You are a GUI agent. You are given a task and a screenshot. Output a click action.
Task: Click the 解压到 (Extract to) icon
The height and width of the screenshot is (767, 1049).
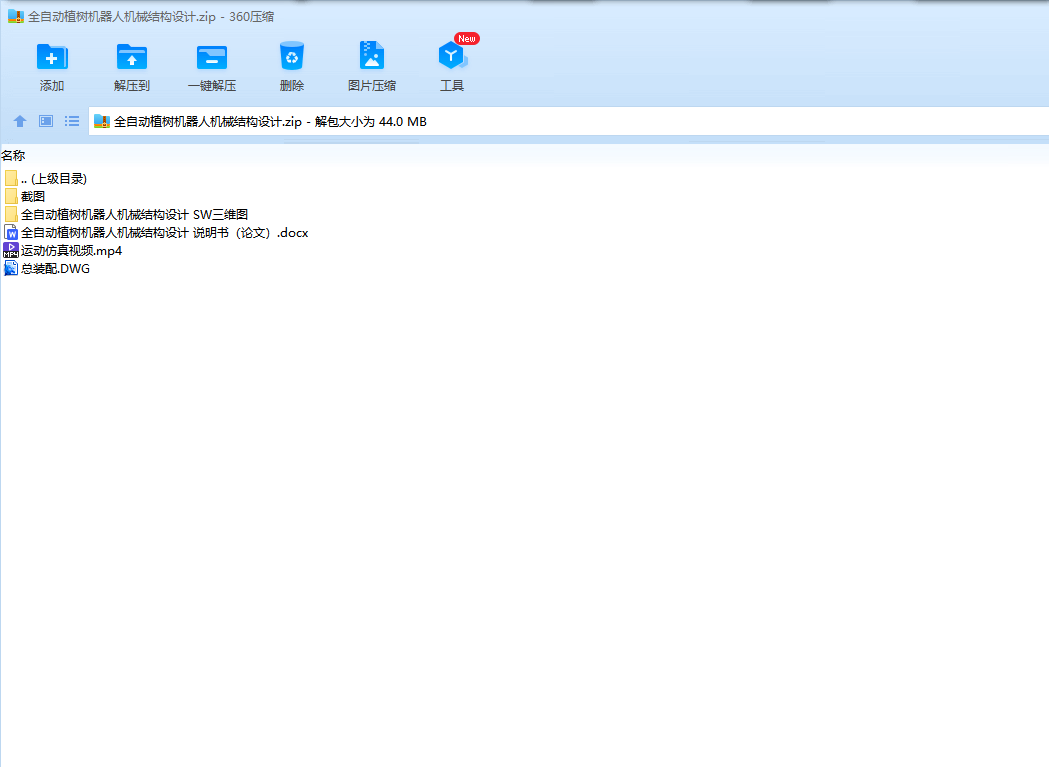[x=132, y=56]
